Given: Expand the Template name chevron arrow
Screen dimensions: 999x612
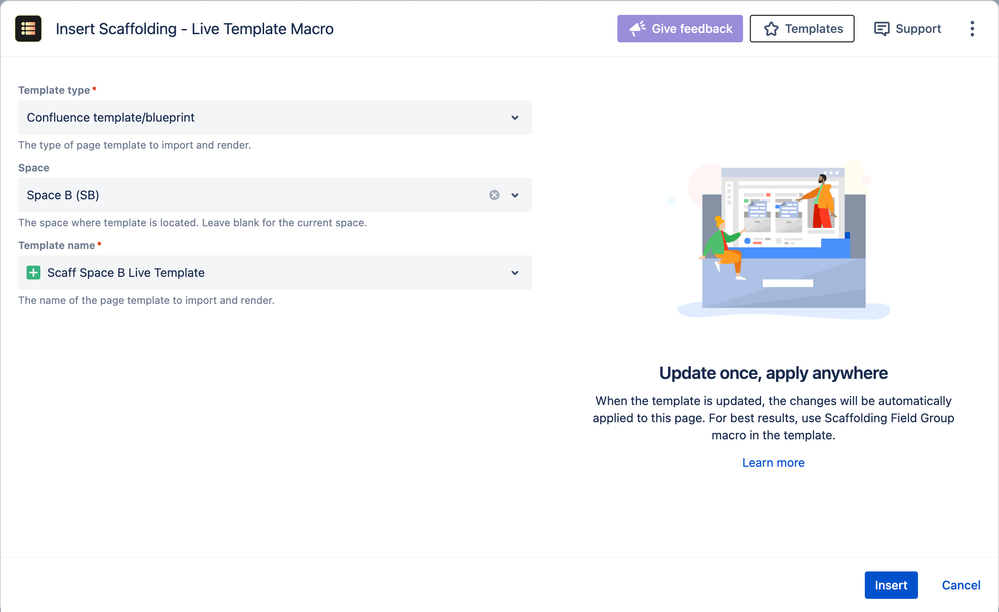Looking at the screenshot, I should click(515, 273).
